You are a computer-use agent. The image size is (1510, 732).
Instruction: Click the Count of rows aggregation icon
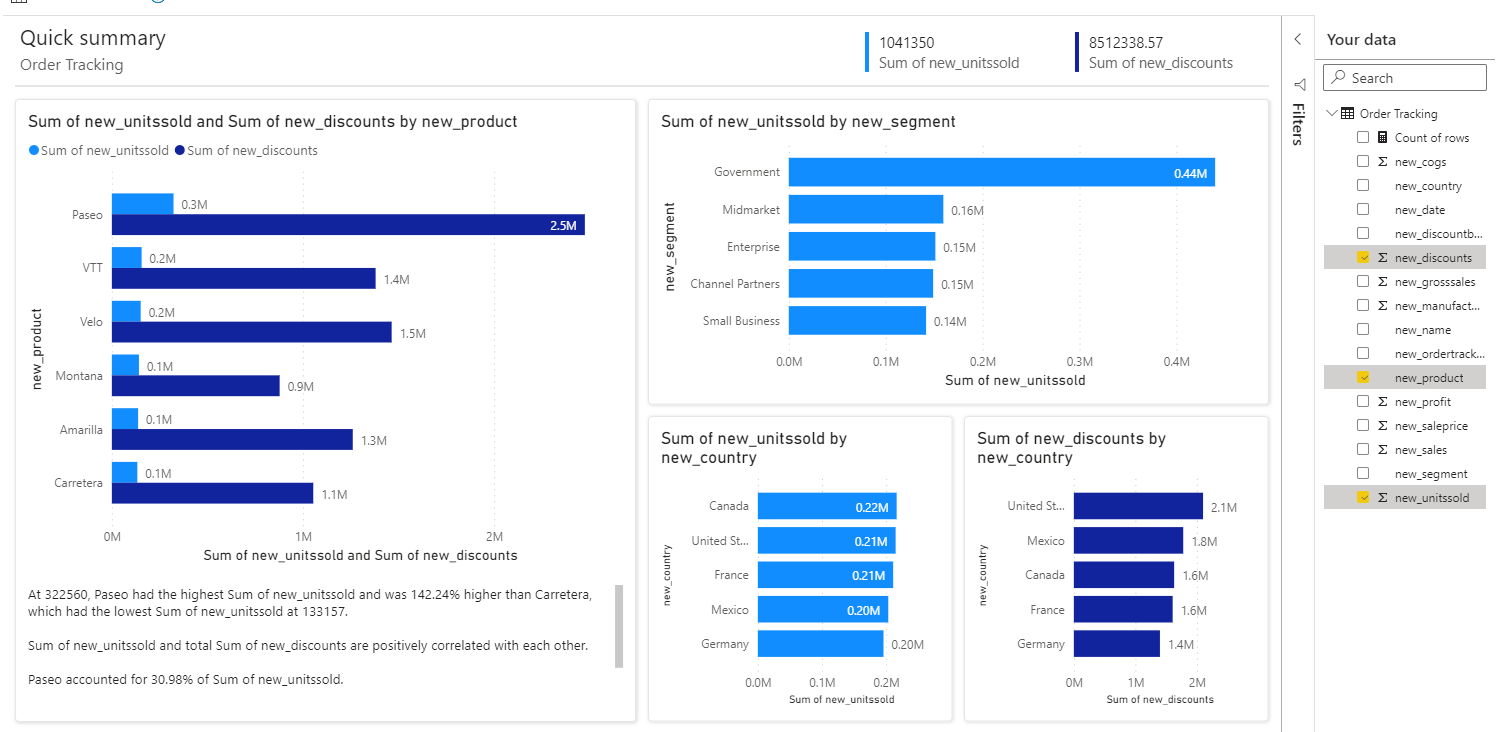(1381, 137)
